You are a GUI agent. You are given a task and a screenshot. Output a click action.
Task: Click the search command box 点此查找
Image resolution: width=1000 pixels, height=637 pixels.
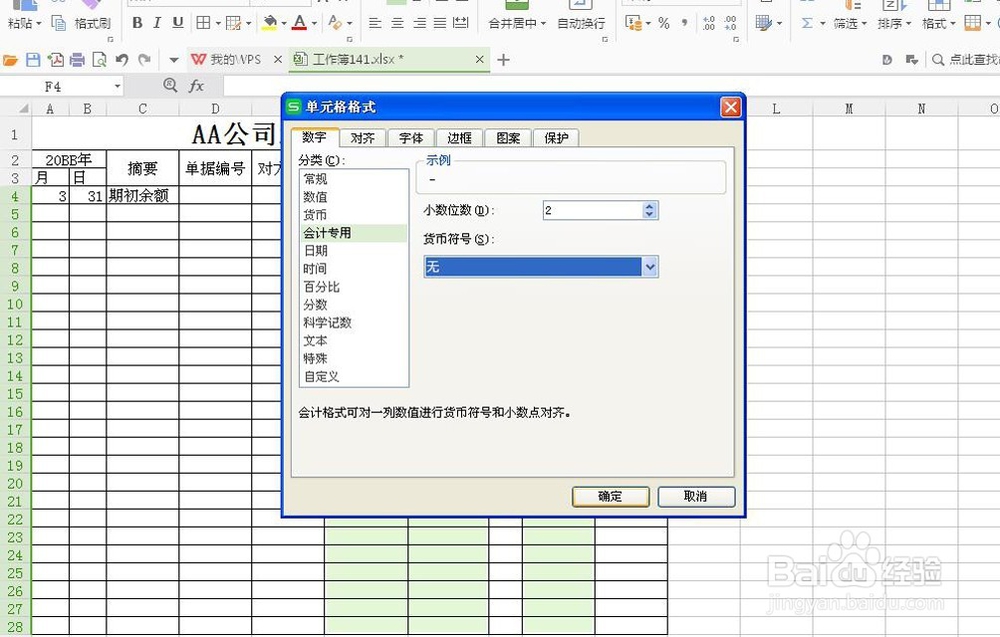click(966, 59)
